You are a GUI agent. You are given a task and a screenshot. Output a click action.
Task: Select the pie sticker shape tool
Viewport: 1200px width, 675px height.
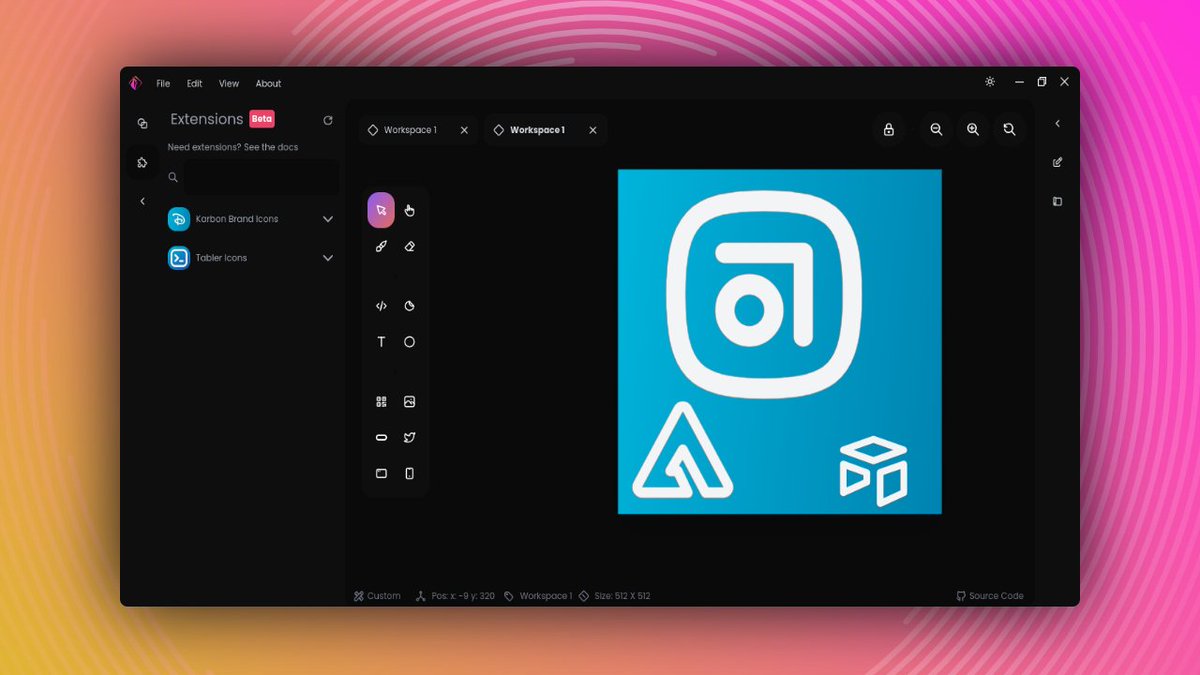[410, 306]
